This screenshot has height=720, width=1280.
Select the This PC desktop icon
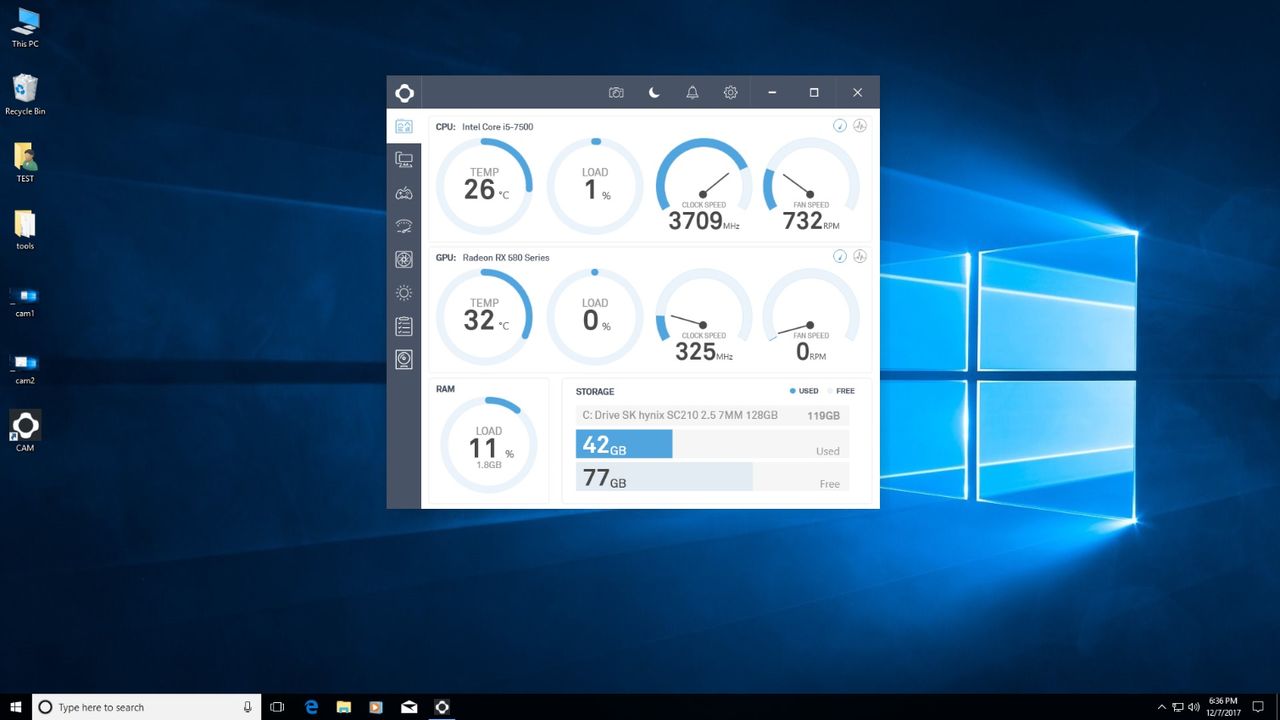25,28
